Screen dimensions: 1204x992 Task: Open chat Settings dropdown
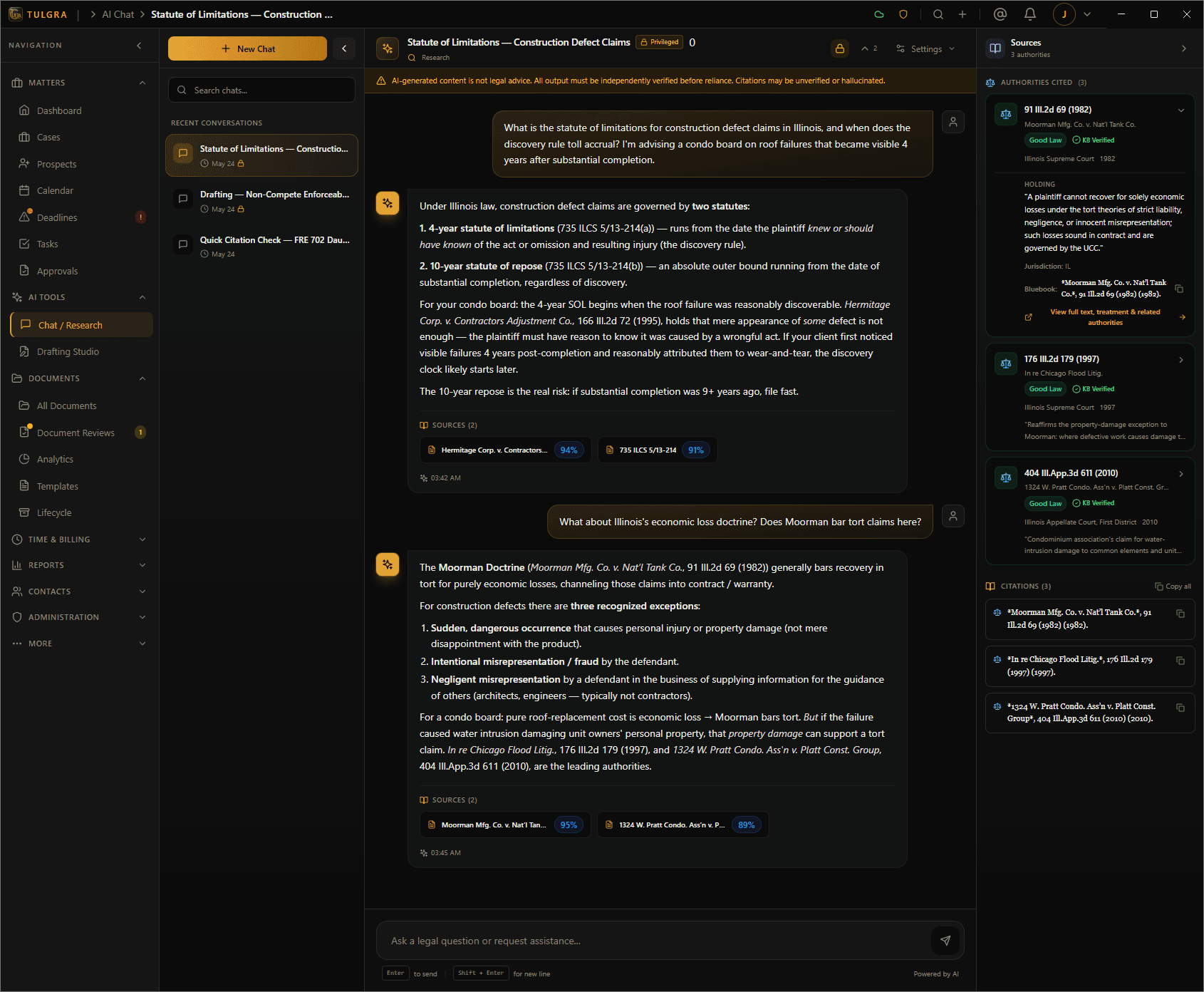pos(925,48)
